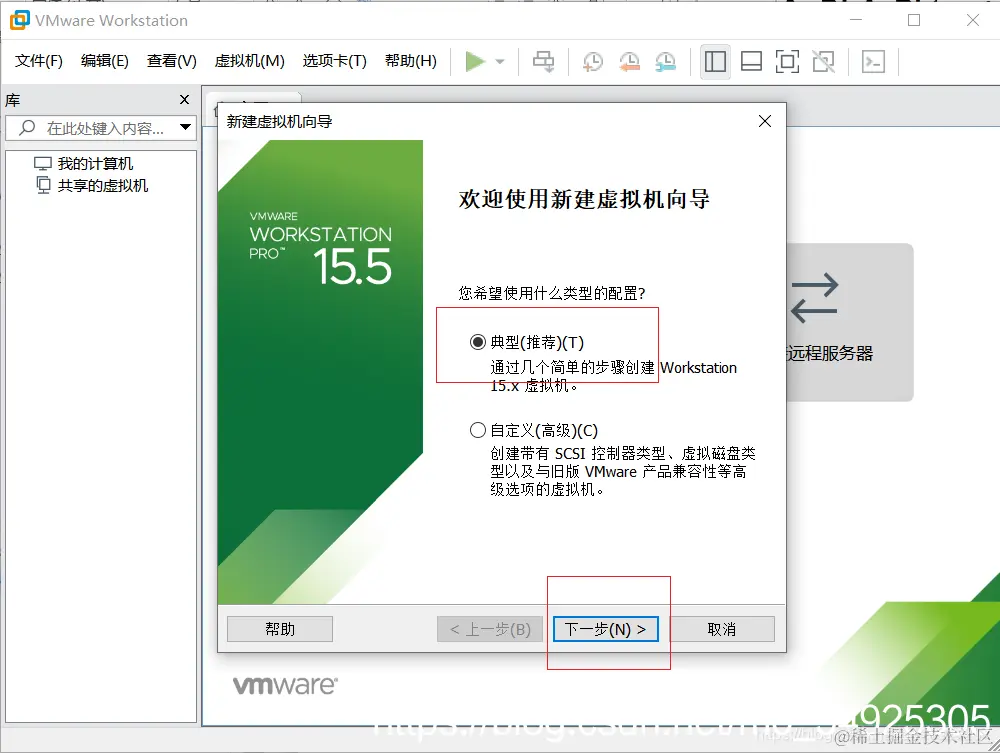This screenshot has height=753, width=1000.
Task: Open the 查看(V) menu
Action: (x=172, y=61)
